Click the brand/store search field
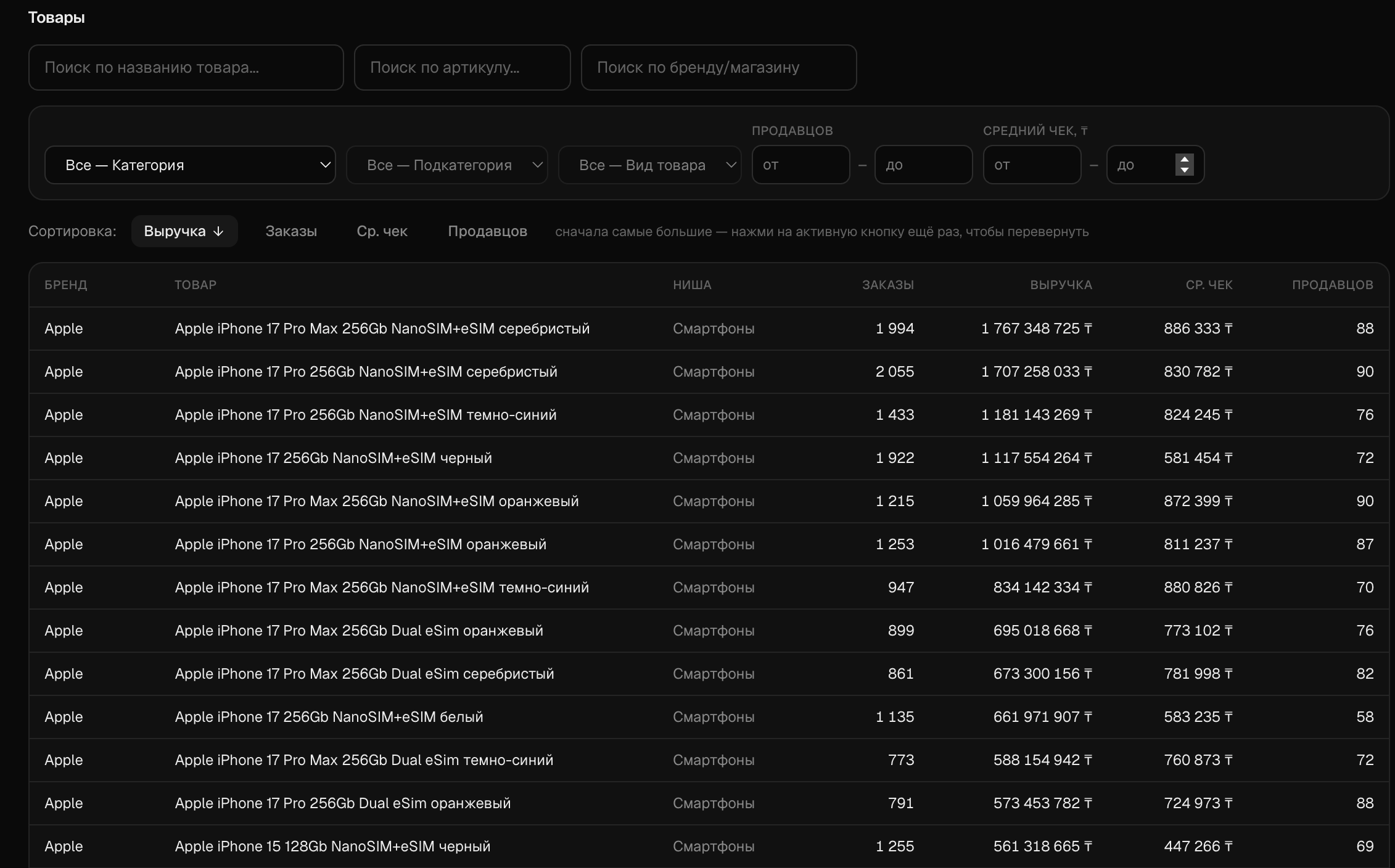This screenshot has width=1395, height=868. click(x=718, y=68)
